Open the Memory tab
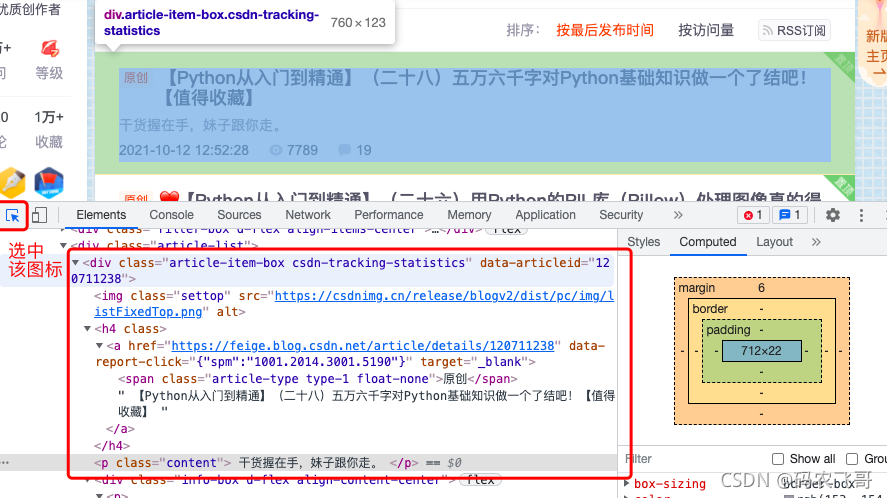The width and height of the screenshot is (887, 498). (x=469, y=215)
